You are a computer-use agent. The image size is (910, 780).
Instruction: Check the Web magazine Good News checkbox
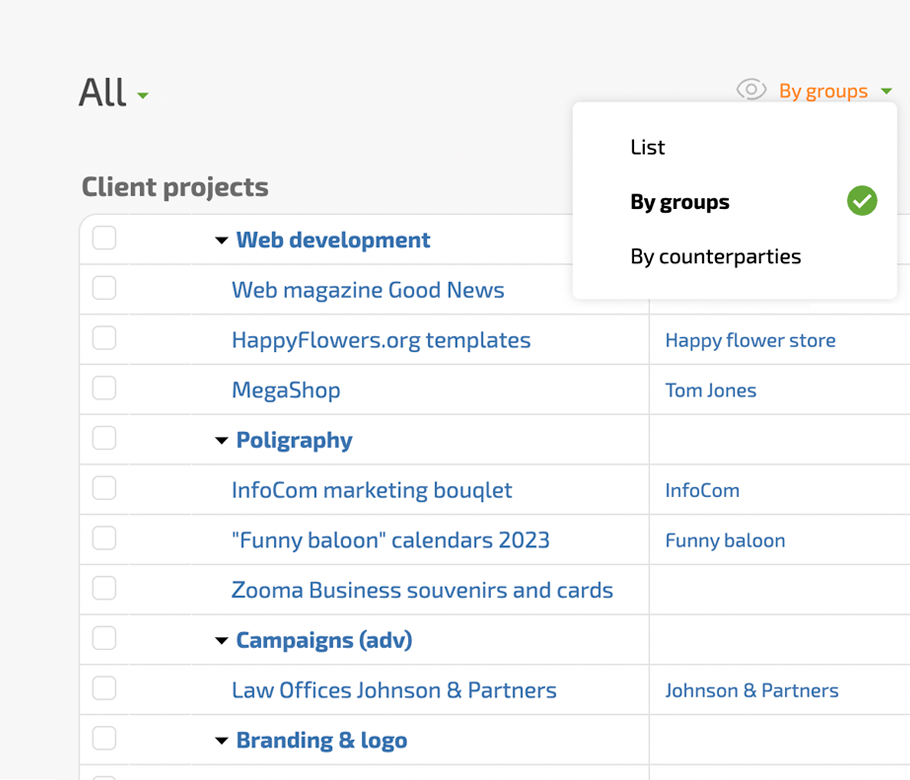pos(104,289)
